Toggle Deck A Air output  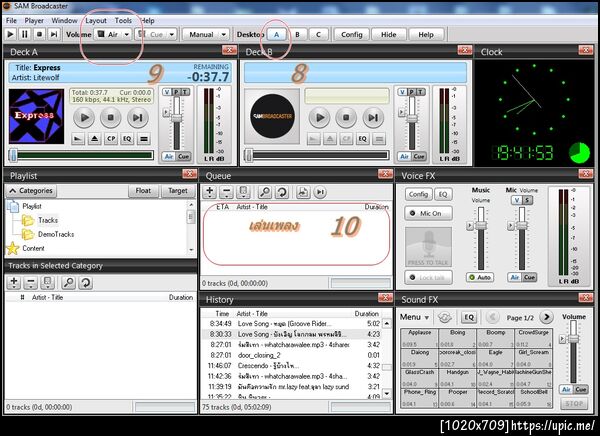pos(169,156)
